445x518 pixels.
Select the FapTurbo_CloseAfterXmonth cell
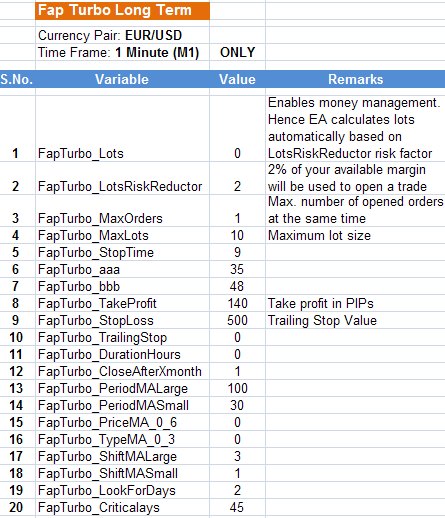[x=122, y=371]
